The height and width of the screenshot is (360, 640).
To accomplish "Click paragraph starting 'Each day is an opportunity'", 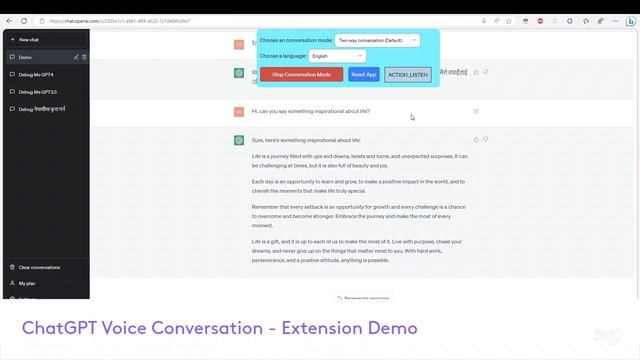I will [x=358, y=186].
